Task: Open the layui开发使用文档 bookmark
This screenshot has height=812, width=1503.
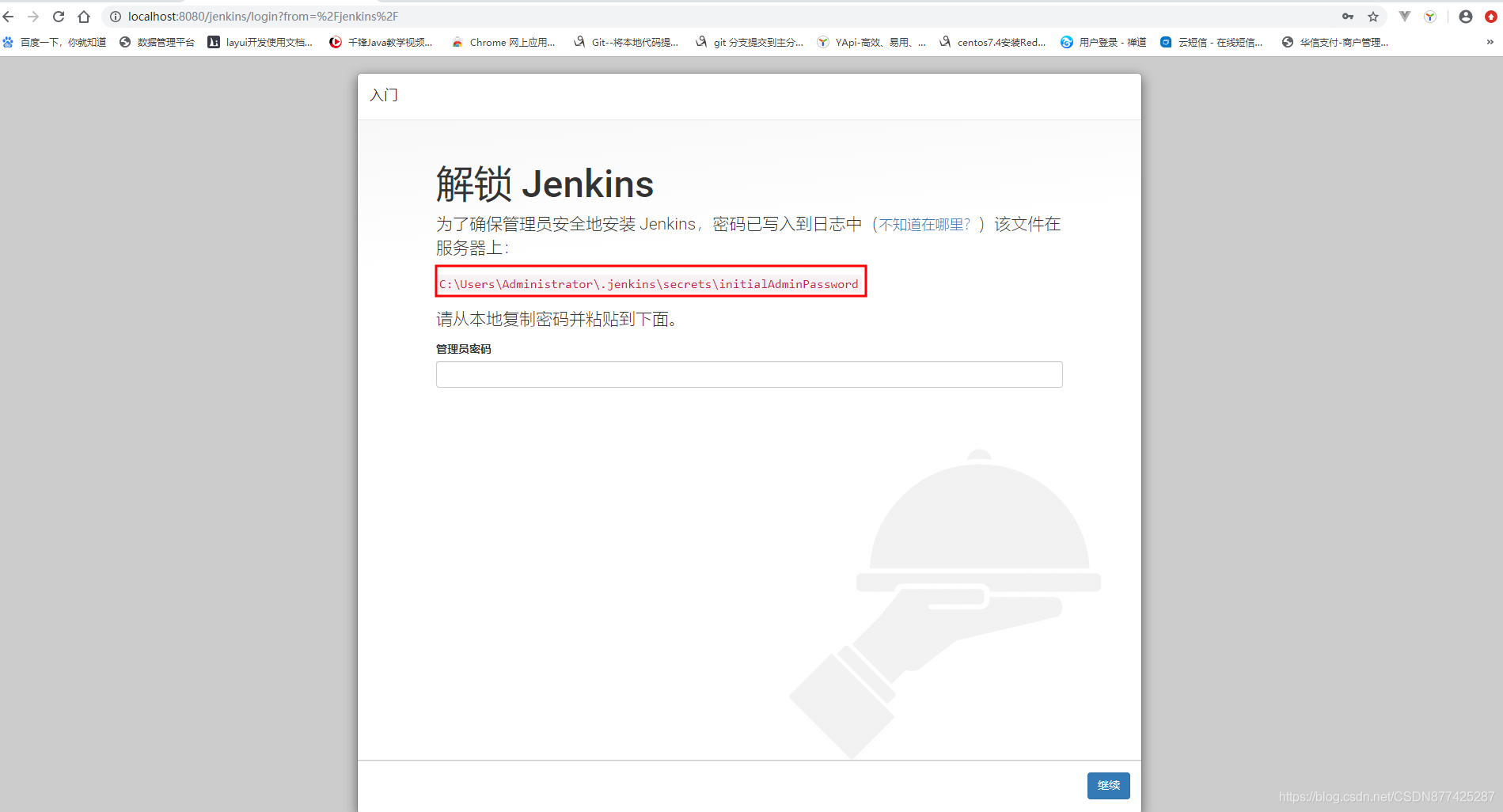Action: coord(260,42)
